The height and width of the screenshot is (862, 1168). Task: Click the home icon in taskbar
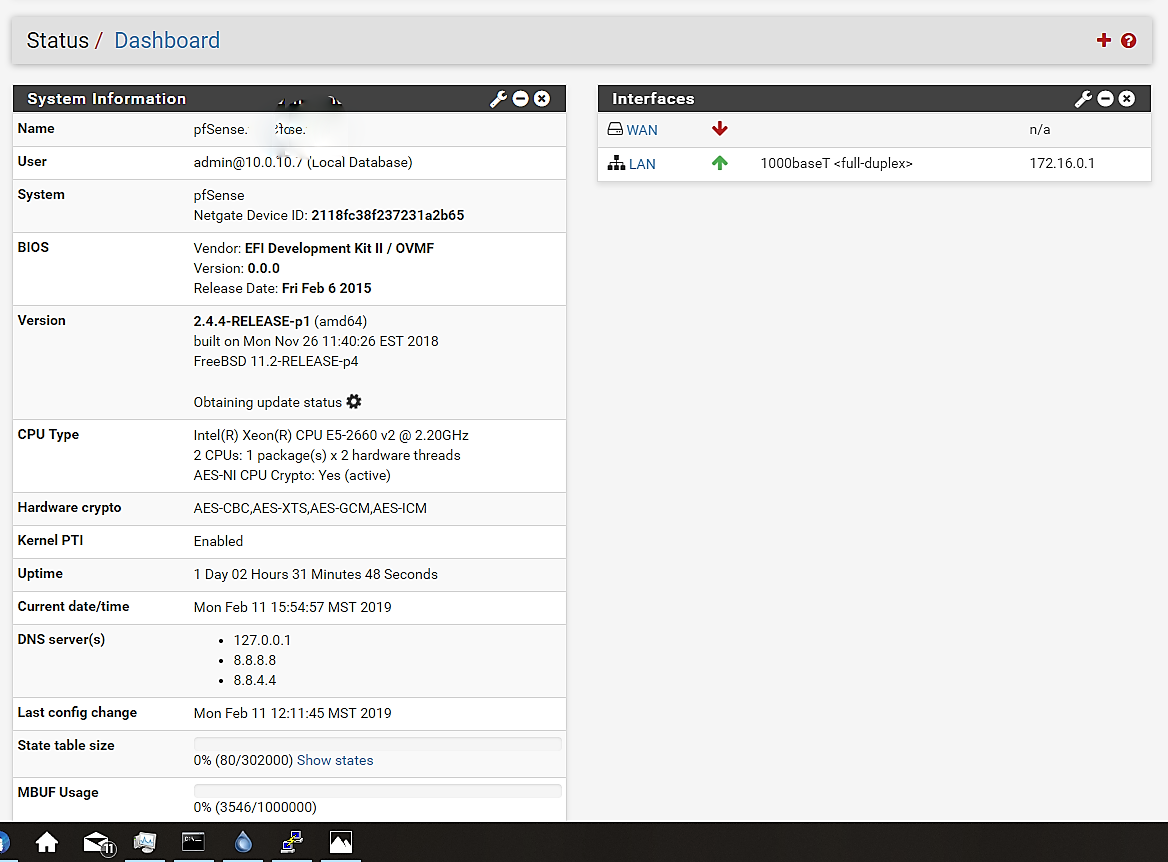tap(47, 842)
